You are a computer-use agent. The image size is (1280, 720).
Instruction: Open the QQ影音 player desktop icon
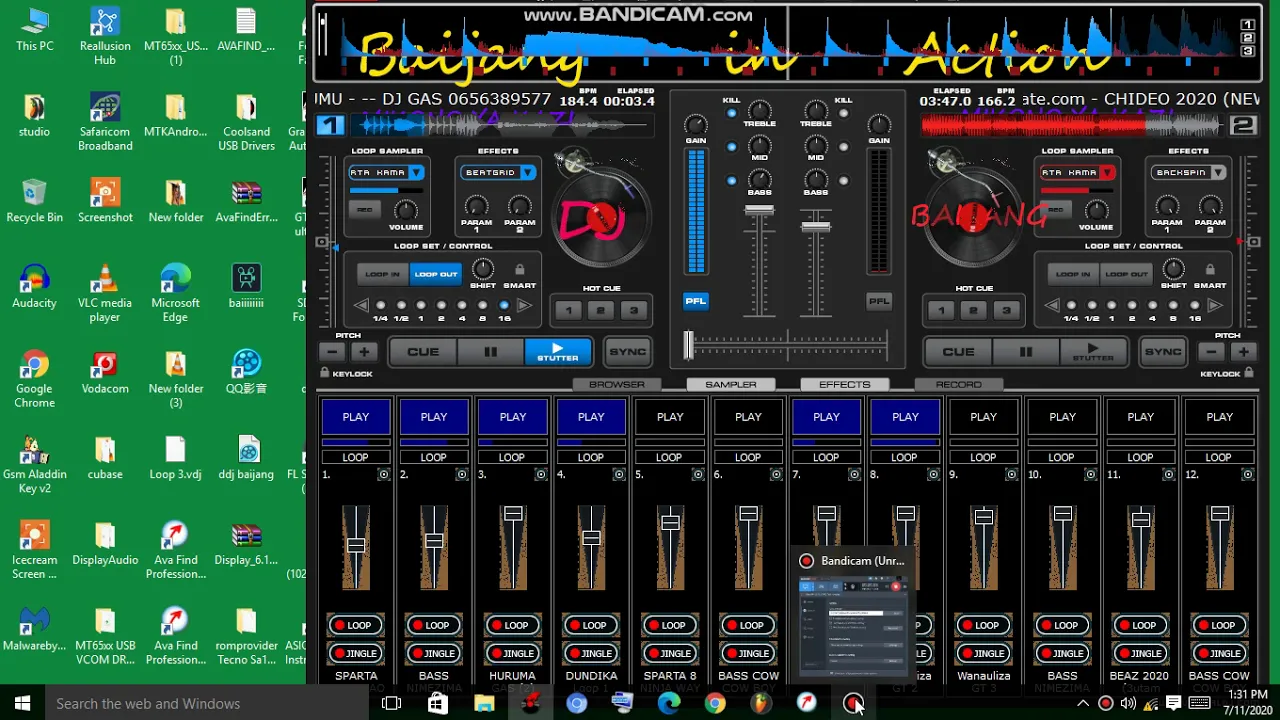click(x=246, y=373)
